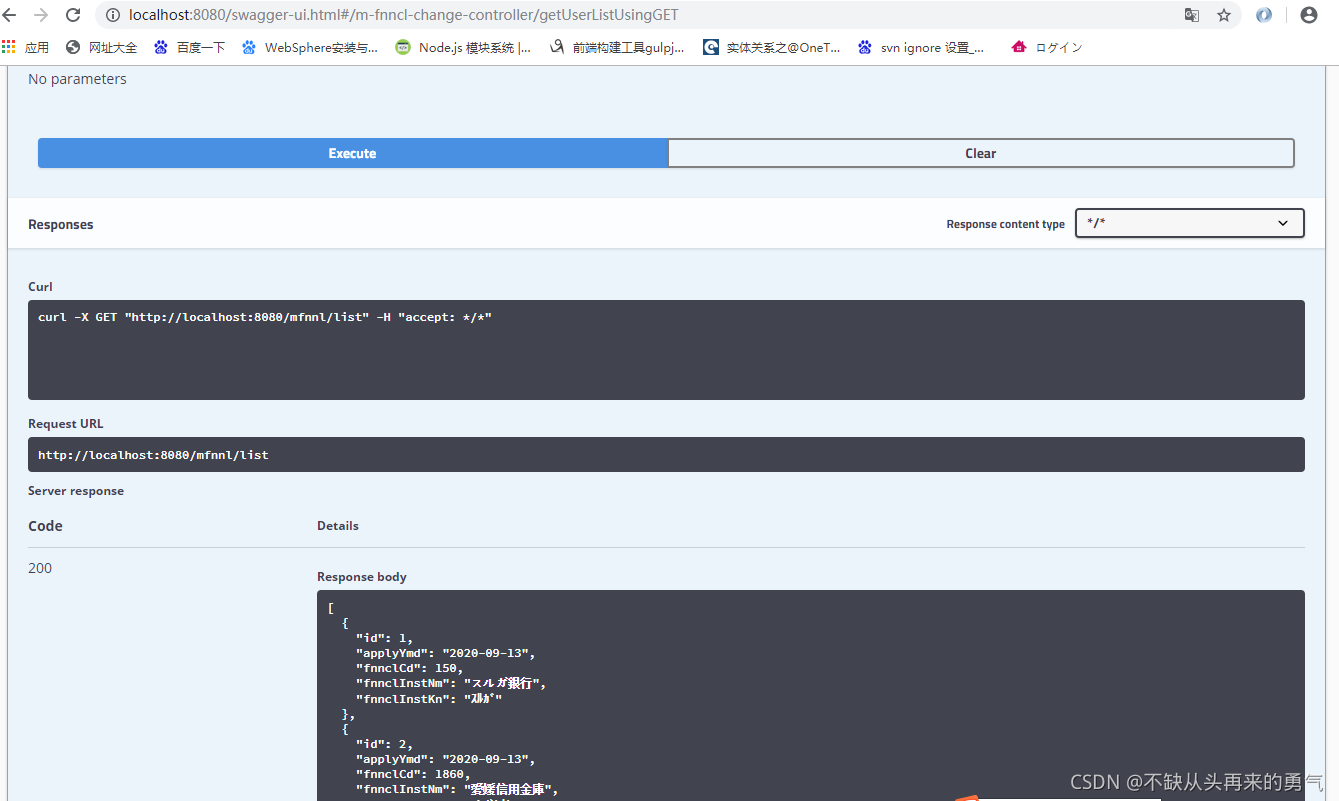1339x801 pixels.
Task: Click the Details column header
Action: tap(338, 525)
